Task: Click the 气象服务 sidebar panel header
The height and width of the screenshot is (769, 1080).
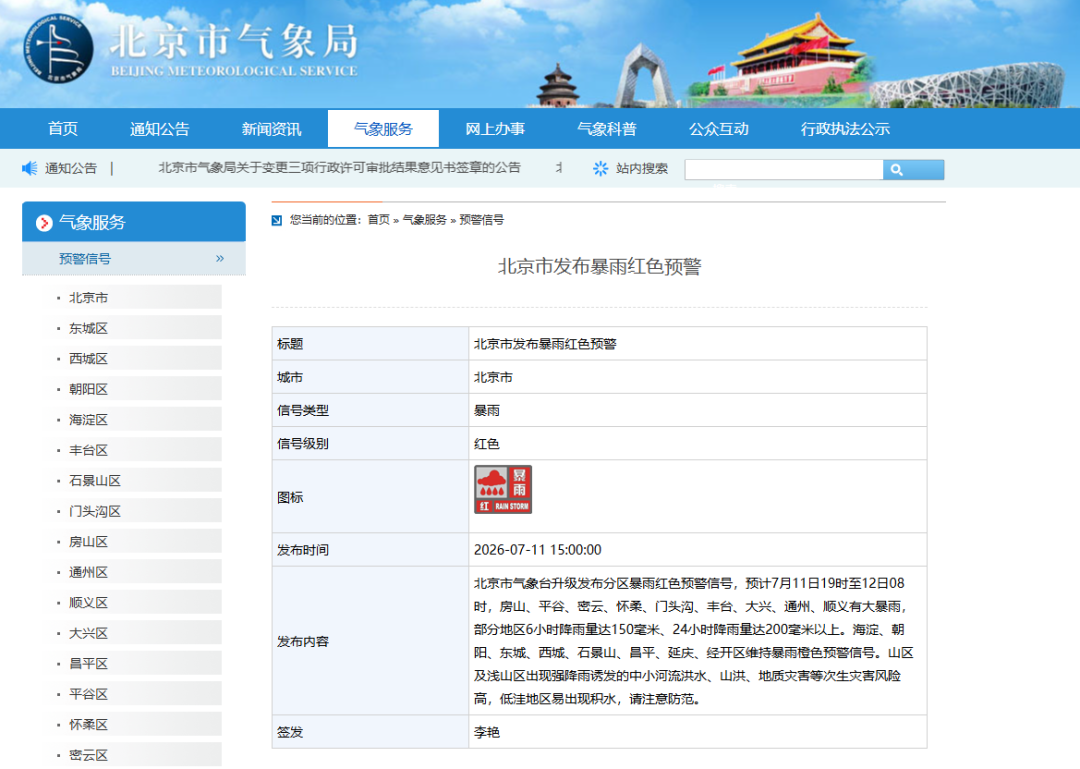Action: click(134, 222)
